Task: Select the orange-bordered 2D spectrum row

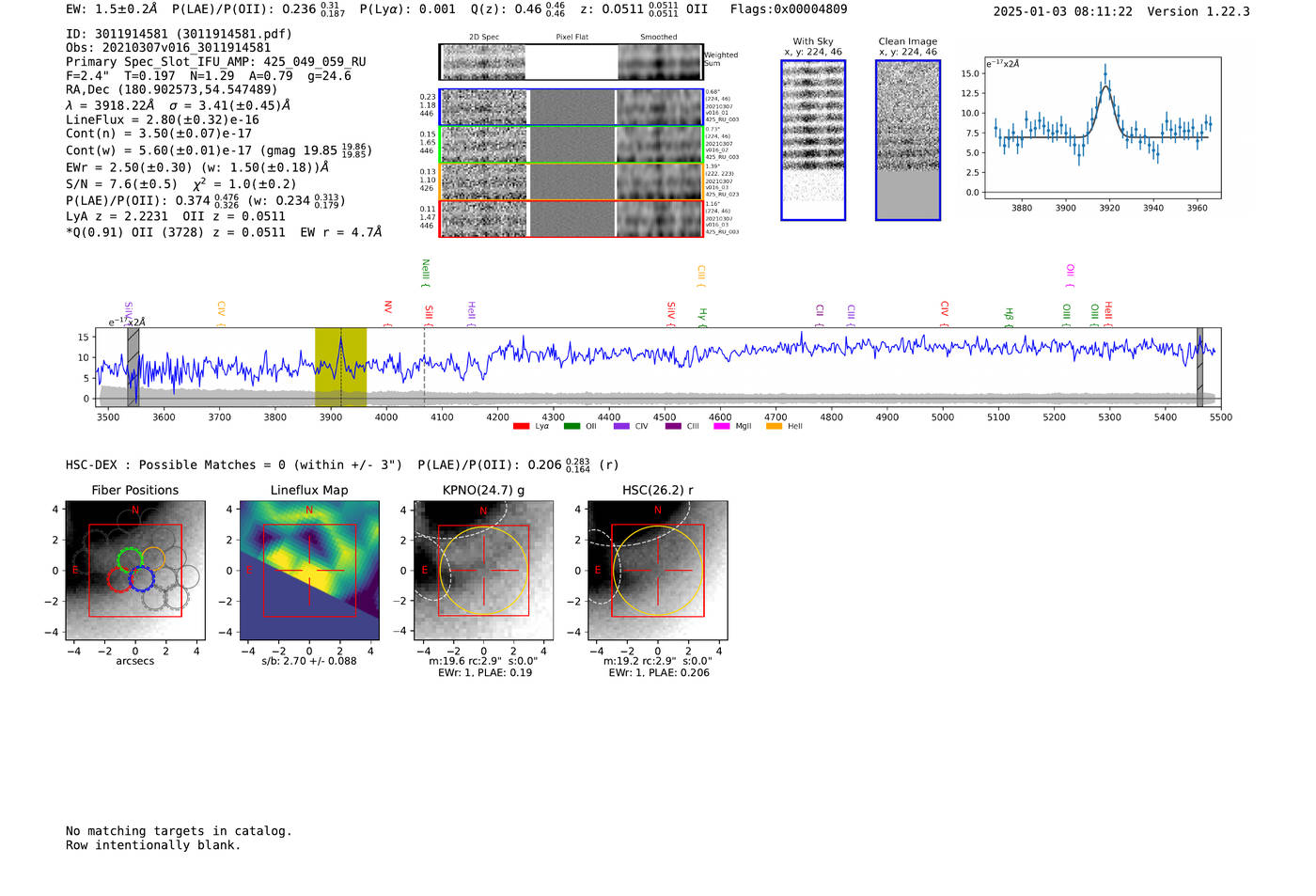Action: 572,181
